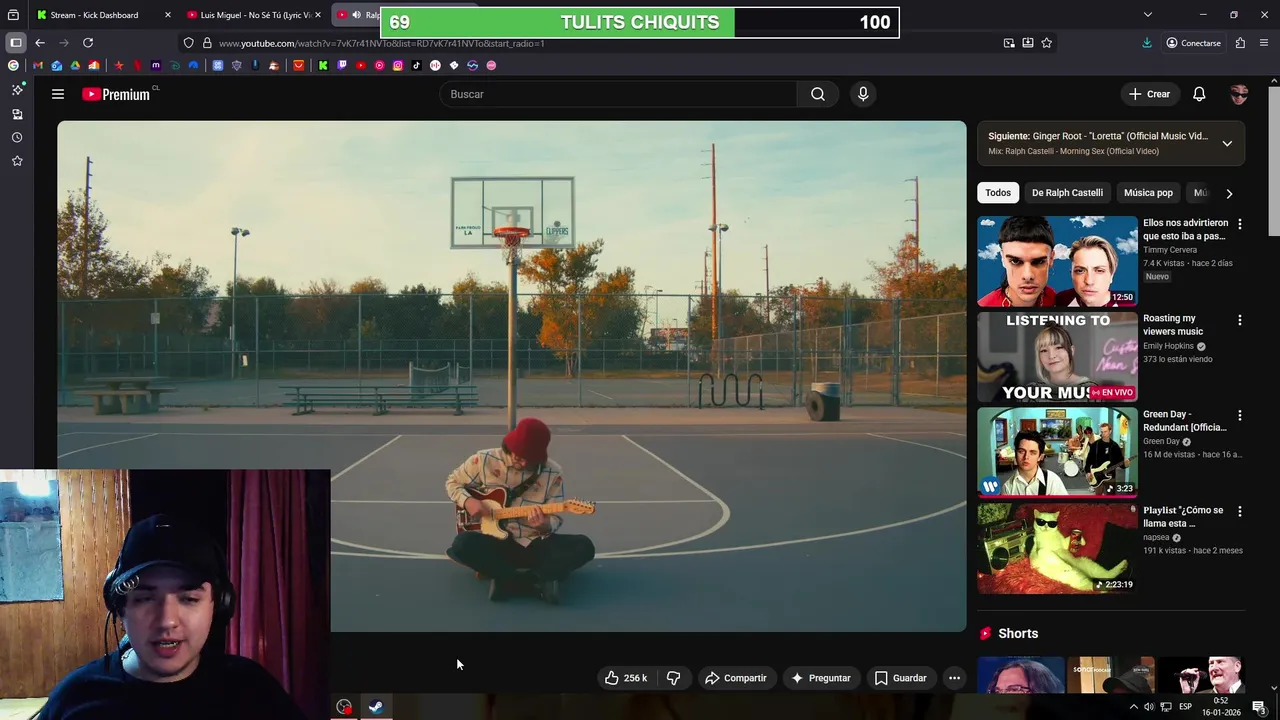Click the Compartir share button
Image resolution: width=1280 pixels, height=720 pixels.
point(735,678)
